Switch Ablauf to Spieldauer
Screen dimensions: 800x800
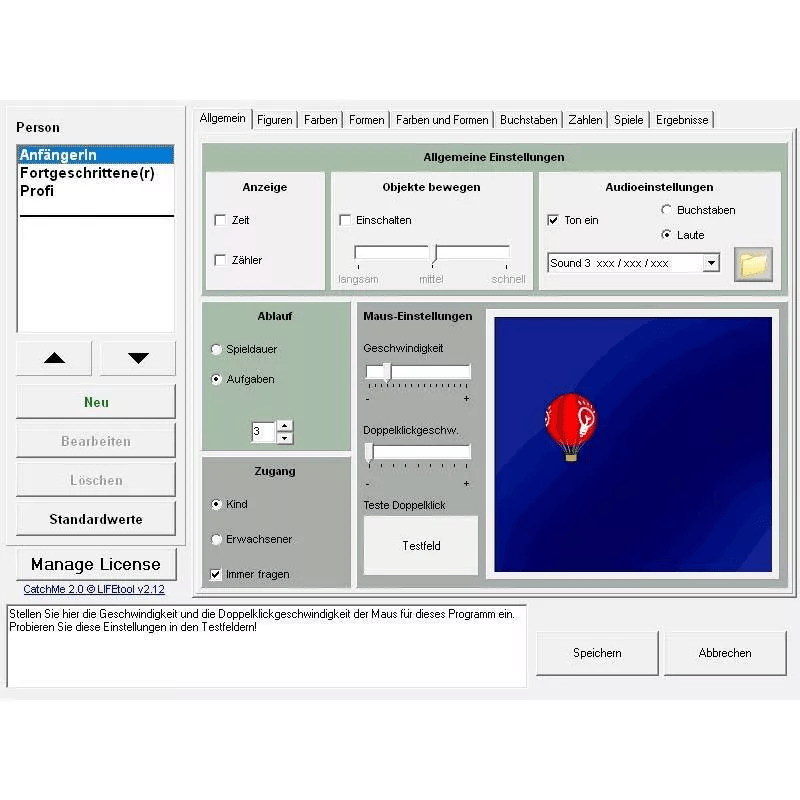coord(215,350)
